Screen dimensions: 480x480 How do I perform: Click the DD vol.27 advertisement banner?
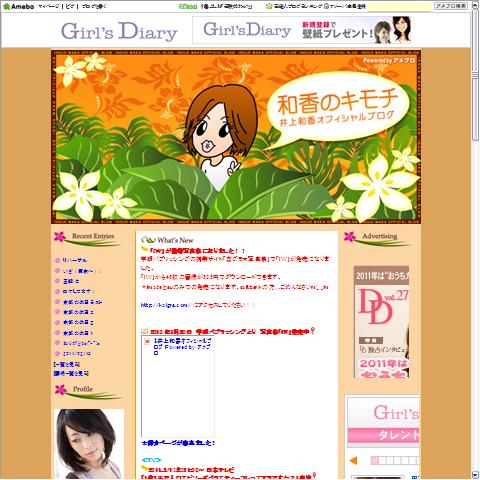382,322
